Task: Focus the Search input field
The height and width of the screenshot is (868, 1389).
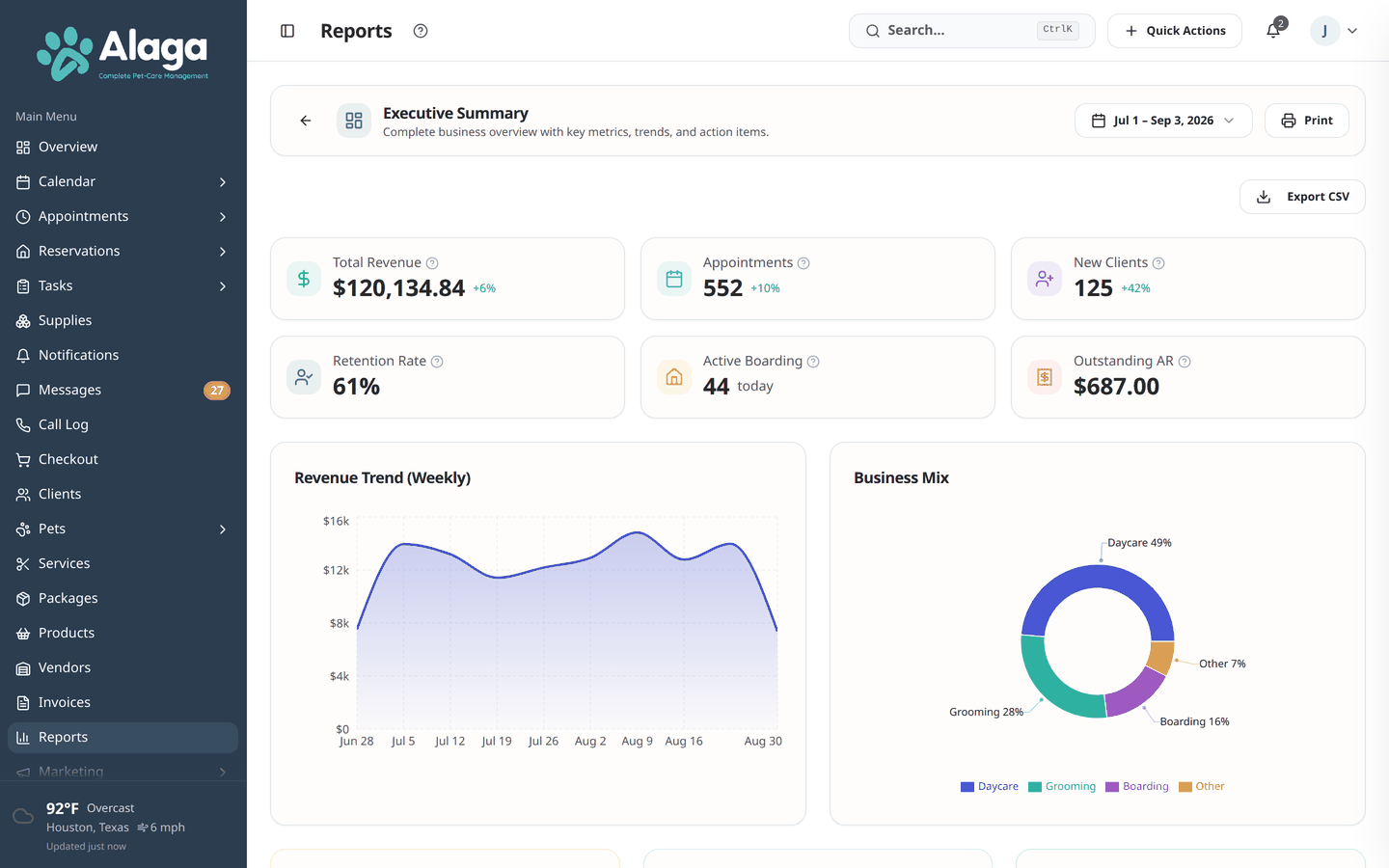Action: tap(971, 31)
